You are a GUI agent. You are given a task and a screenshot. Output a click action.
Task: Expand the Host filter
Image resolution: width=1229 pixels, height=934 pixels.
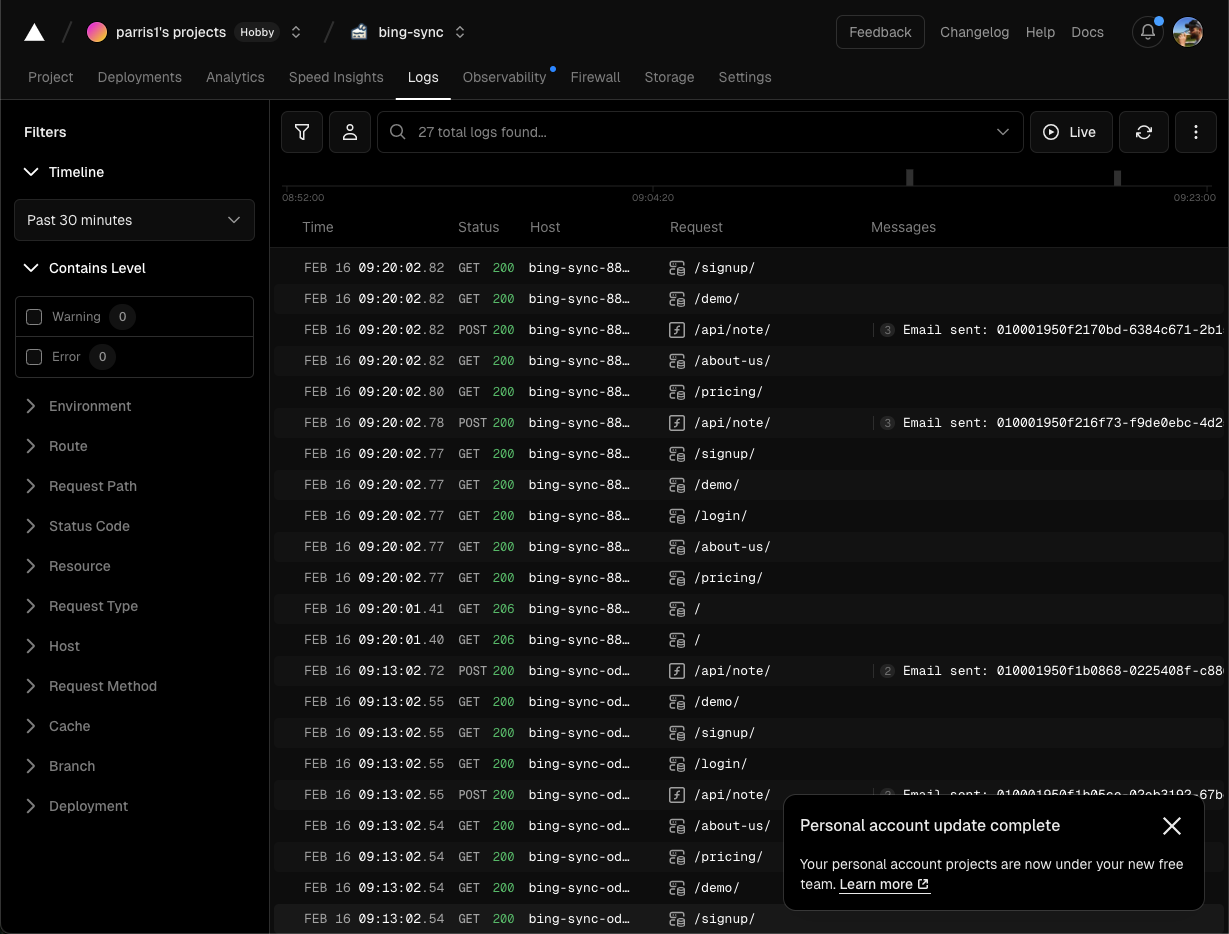51,646
